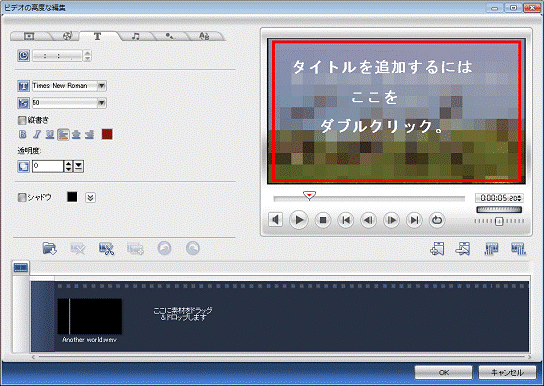Click the drag-and-drop placeholder text
This screenshot has height=386, width=544.
(183, 314)
